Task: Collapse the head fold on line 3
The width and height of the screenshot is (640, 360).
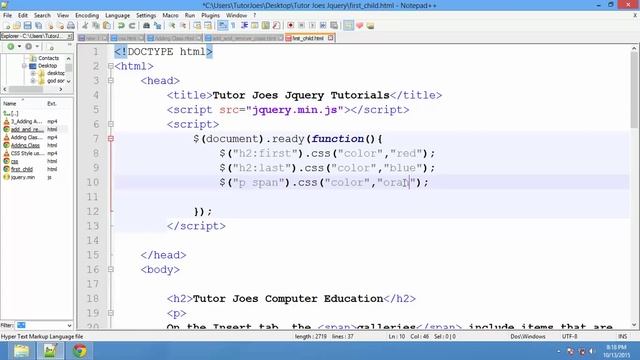Action: click(111, 81)
